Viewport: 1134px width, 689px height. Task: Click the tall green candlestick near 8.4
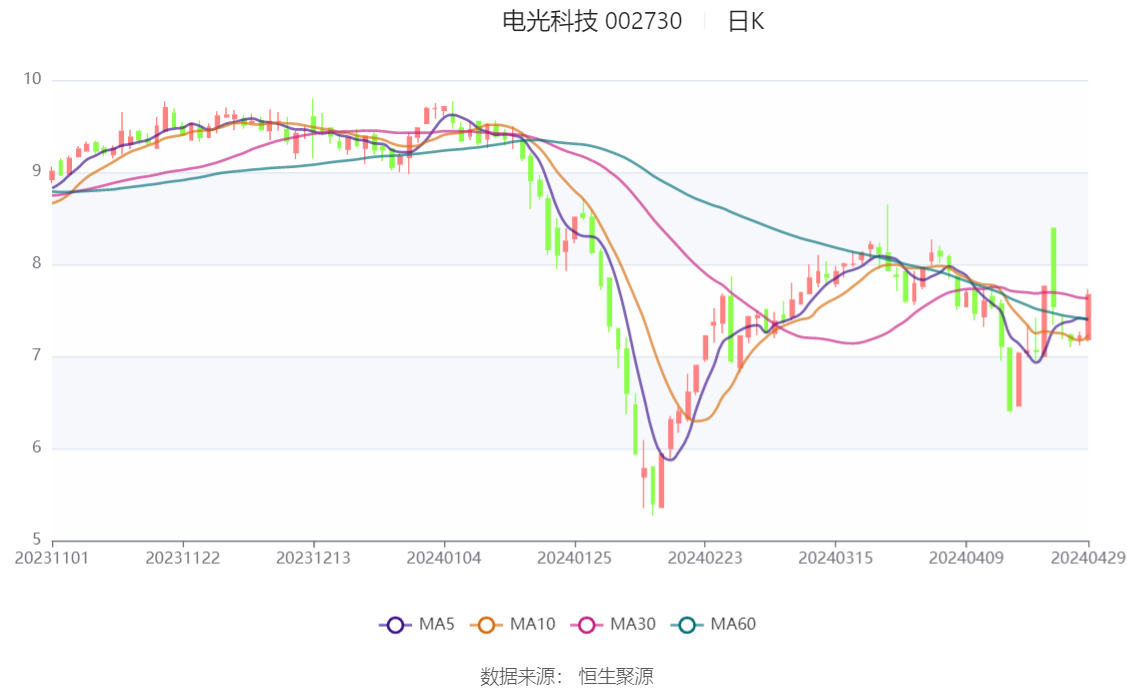1053,267
